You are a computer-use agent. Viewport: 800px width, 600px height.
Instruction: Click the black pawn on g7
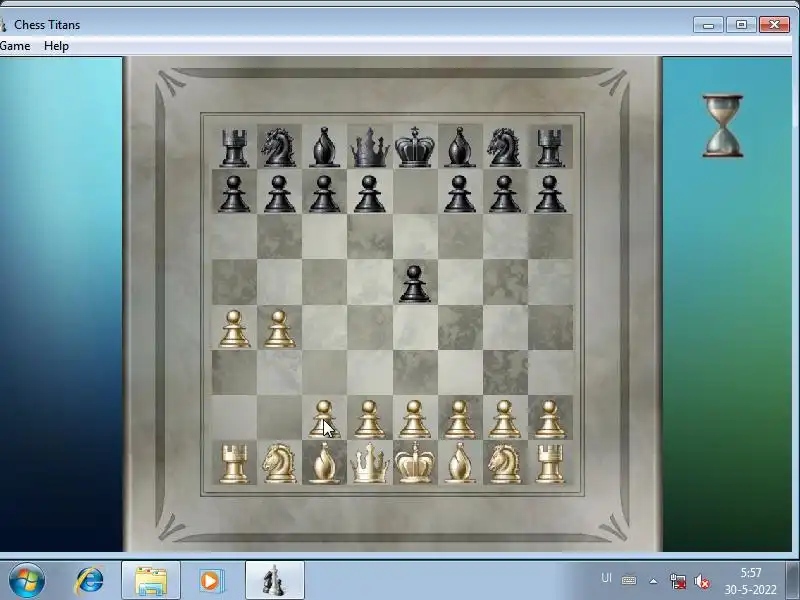pyautogui.click(x=505, y=194)
